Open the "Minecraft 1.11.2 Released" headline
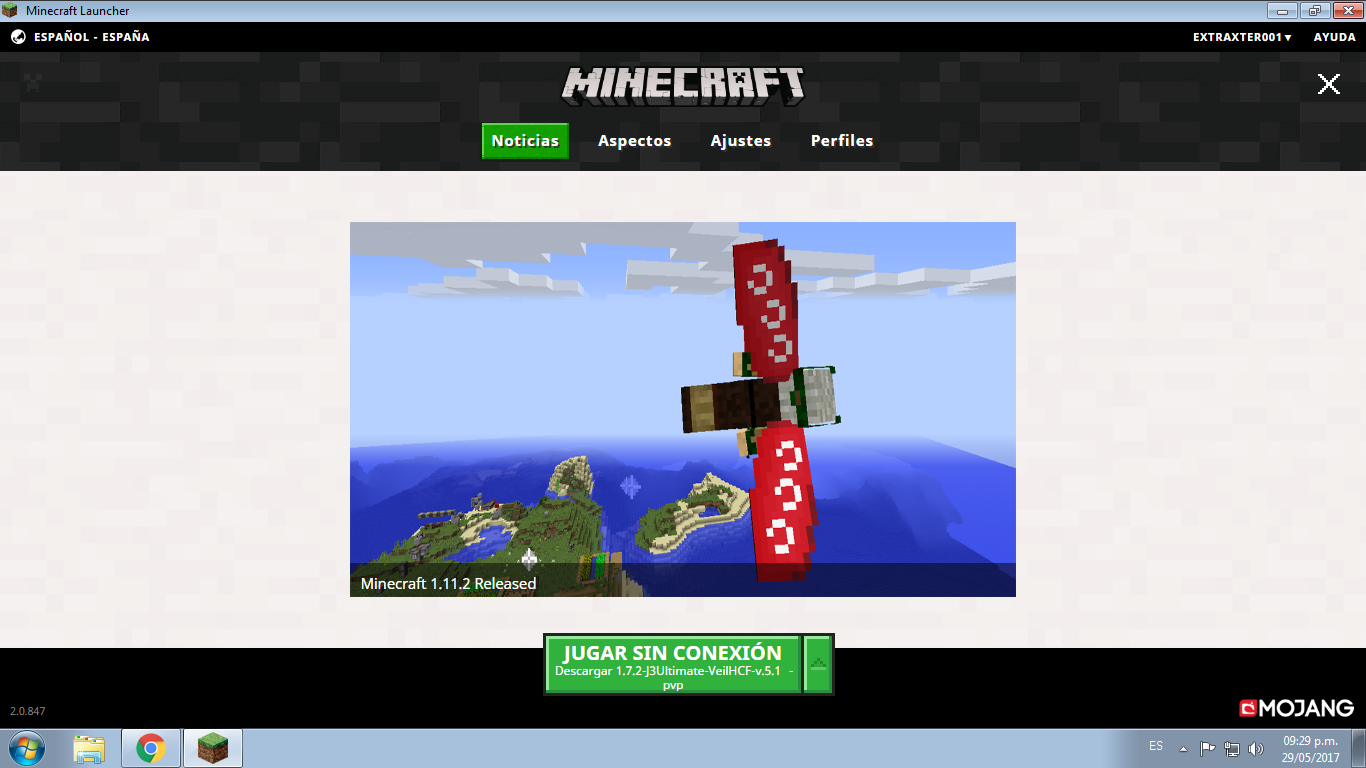1366x768 pixels. pyautogui.click(x=449, y=584)
